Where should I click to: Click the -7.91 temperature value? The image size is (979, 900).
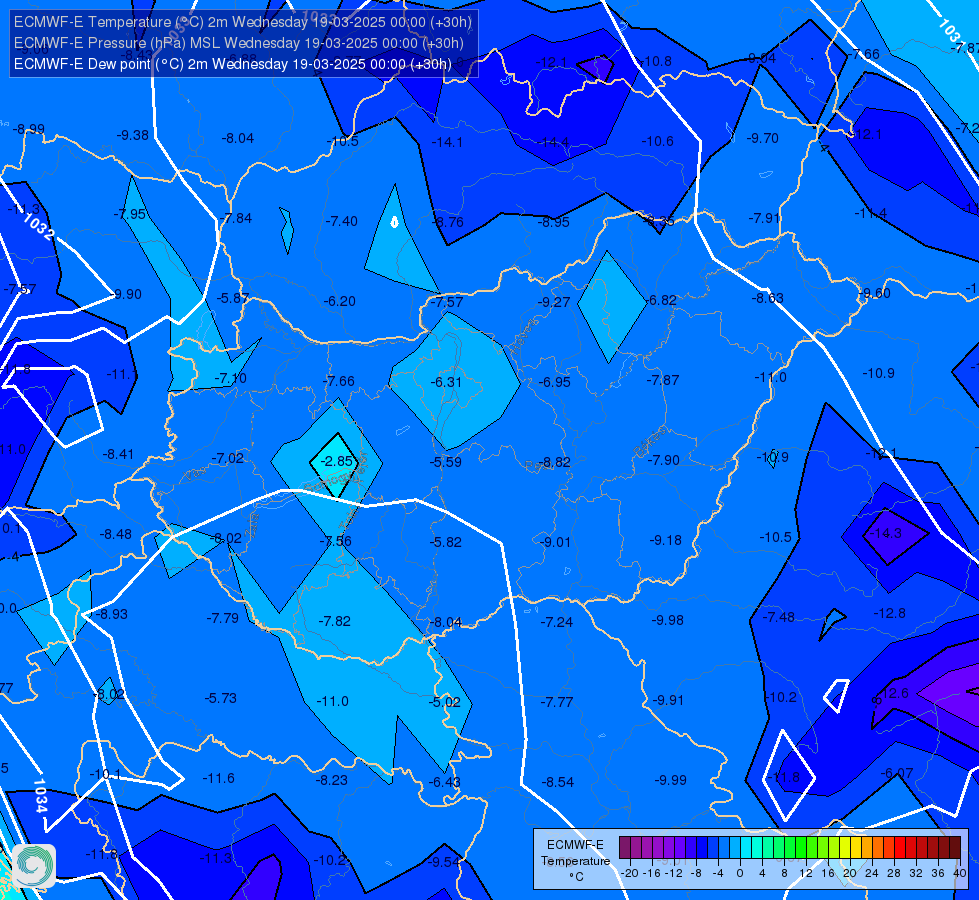click(x=764, y=218)
